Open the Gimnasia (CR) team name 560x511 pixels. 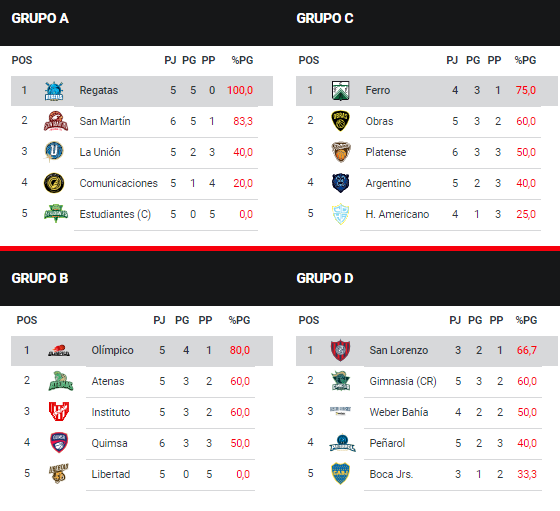[x=403, y=381]
